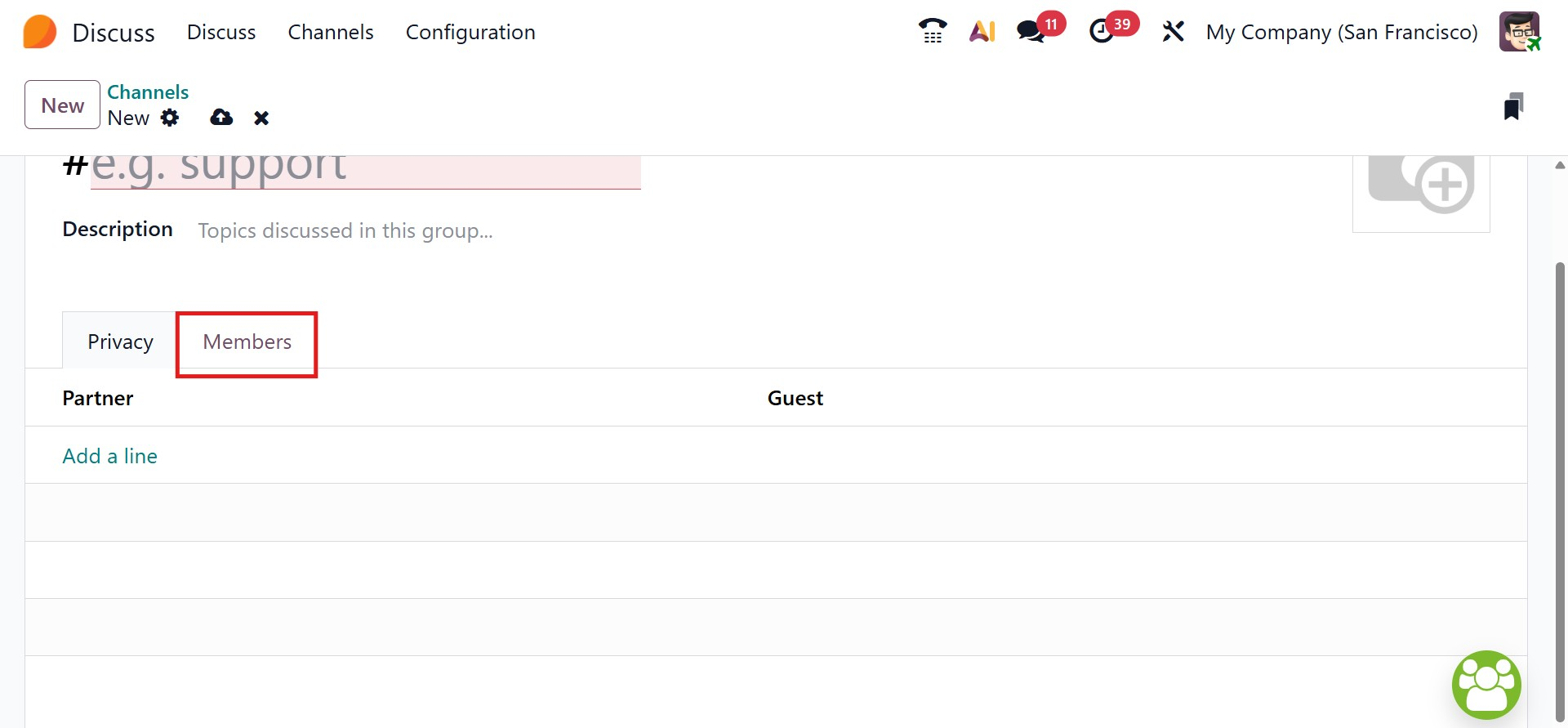The image size is (1568, 728).
Task: Open conversations with 11 unread messages
Action: tap(1031, 32)
